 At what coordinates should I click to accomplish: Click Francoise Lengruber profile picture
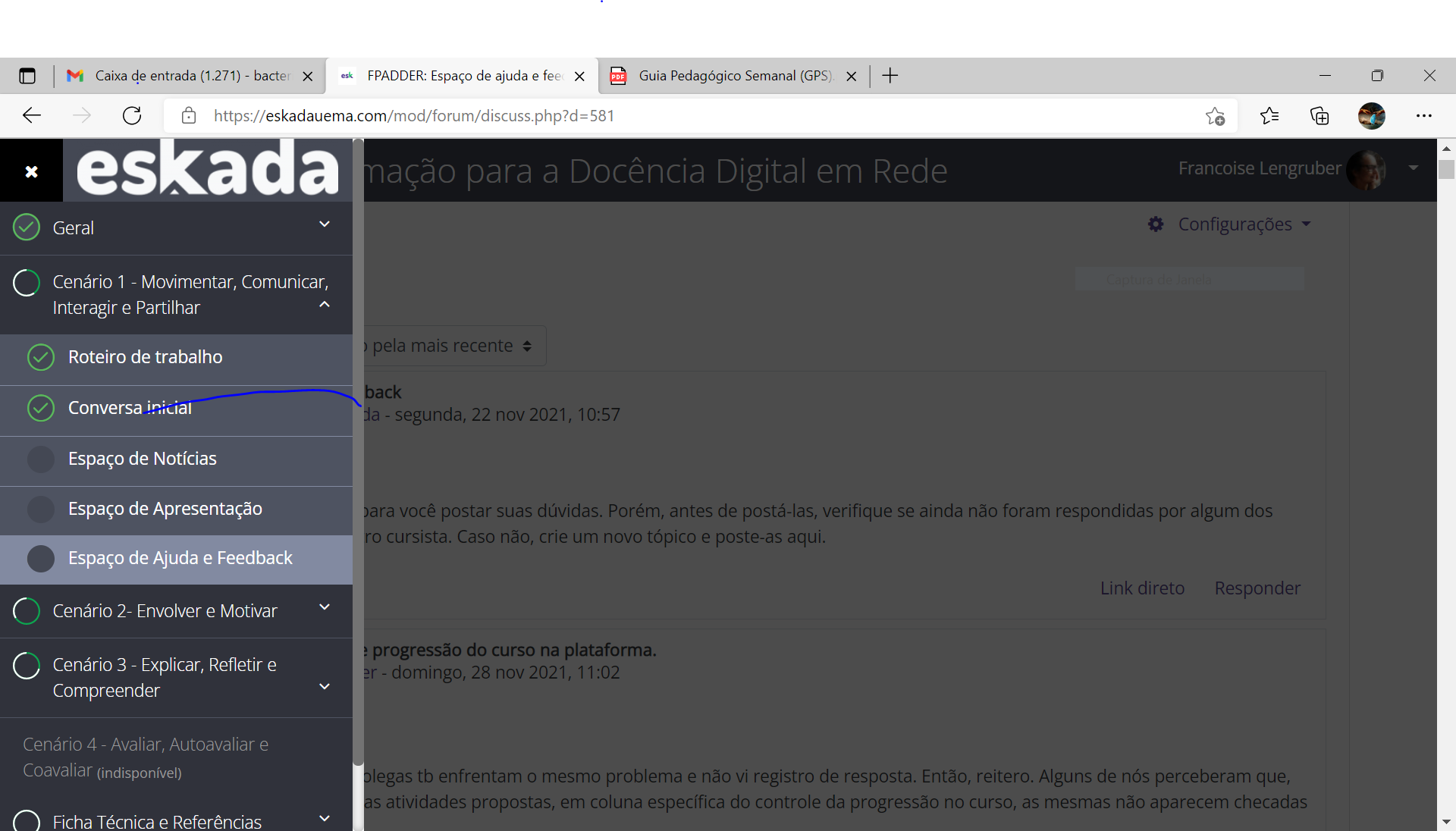[x=1367, y=169]
